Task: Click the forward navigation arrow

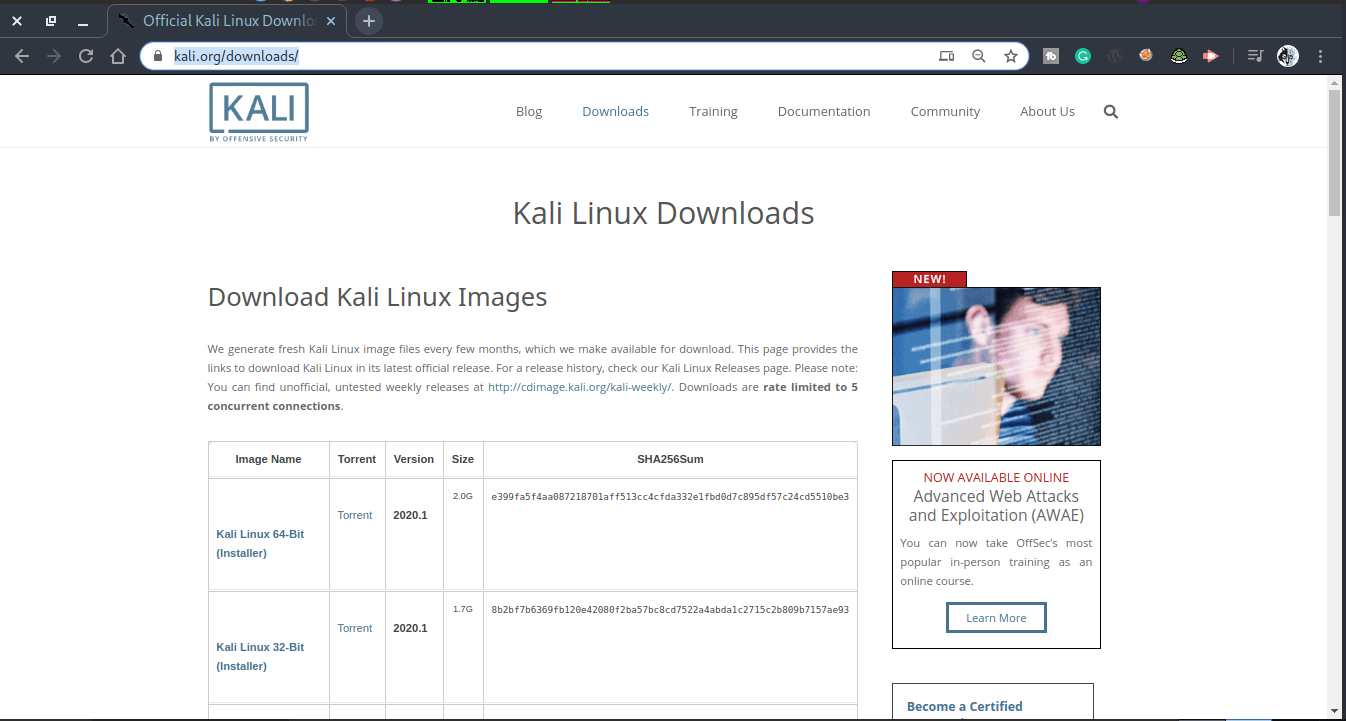Action: tap(54, 56)
